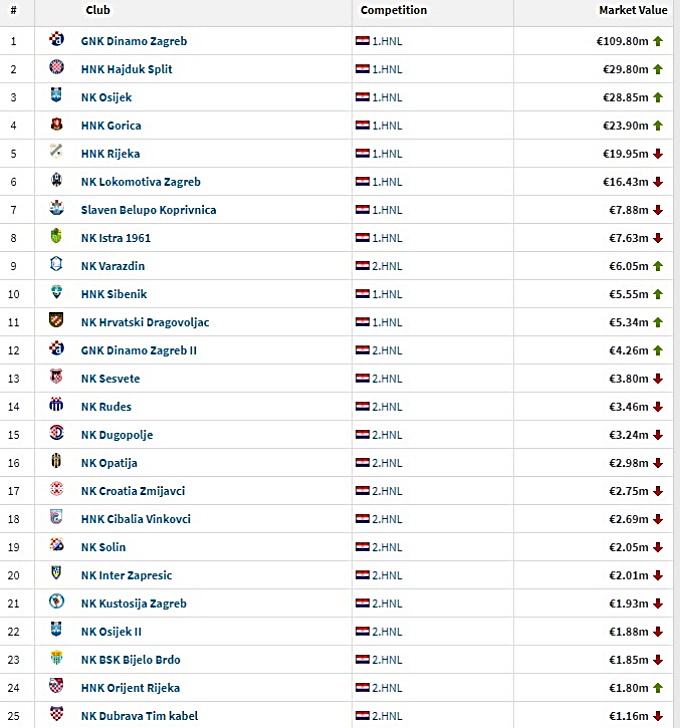Open the NK Hrvatski Dragovoljac link
Viewport: 680px width, 728px height.
pos(145,322)
